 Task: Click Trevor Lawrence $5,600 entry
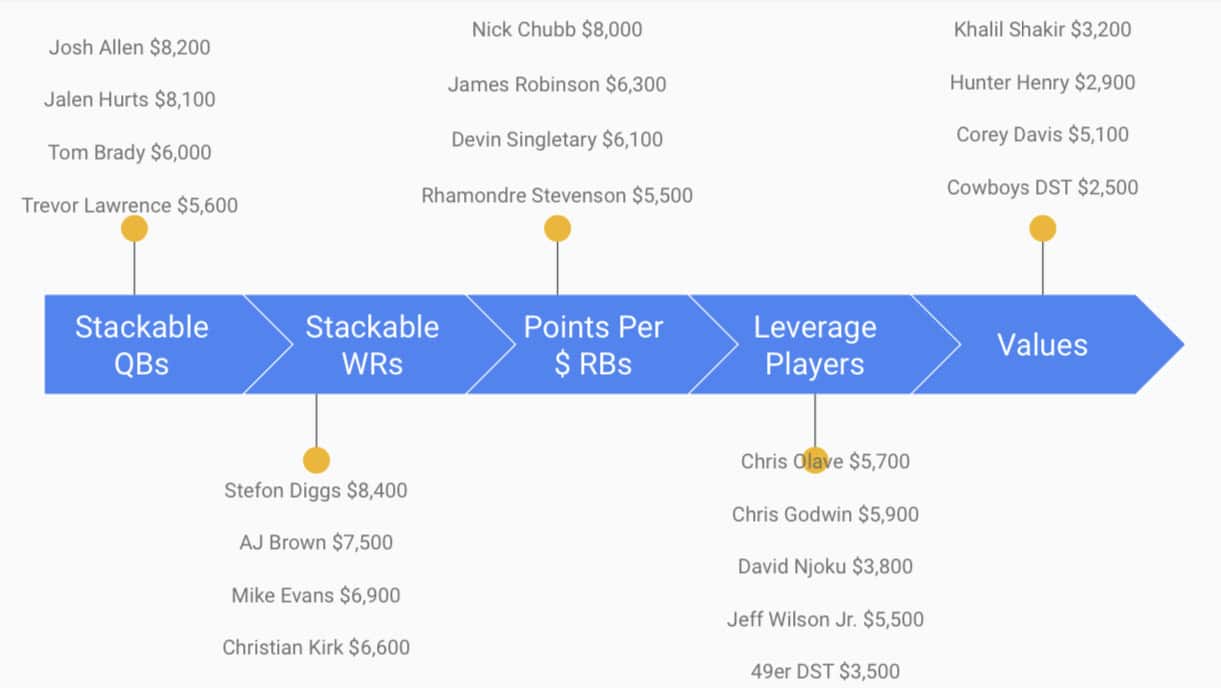tap(130, 205)
